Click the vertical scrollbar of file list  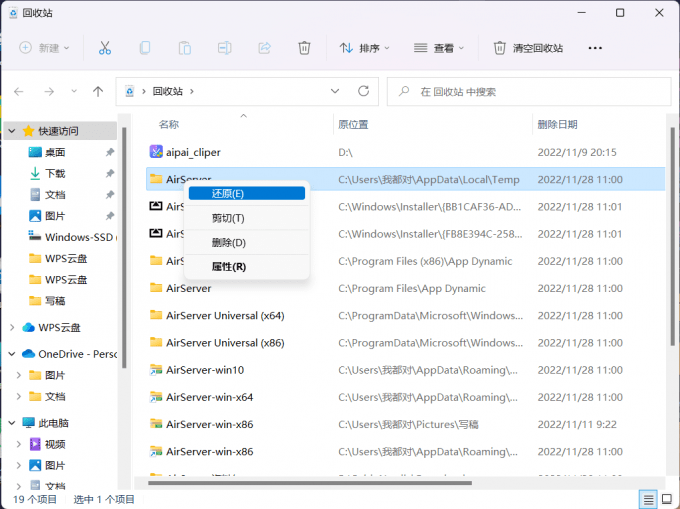click(x=673, y=237)
